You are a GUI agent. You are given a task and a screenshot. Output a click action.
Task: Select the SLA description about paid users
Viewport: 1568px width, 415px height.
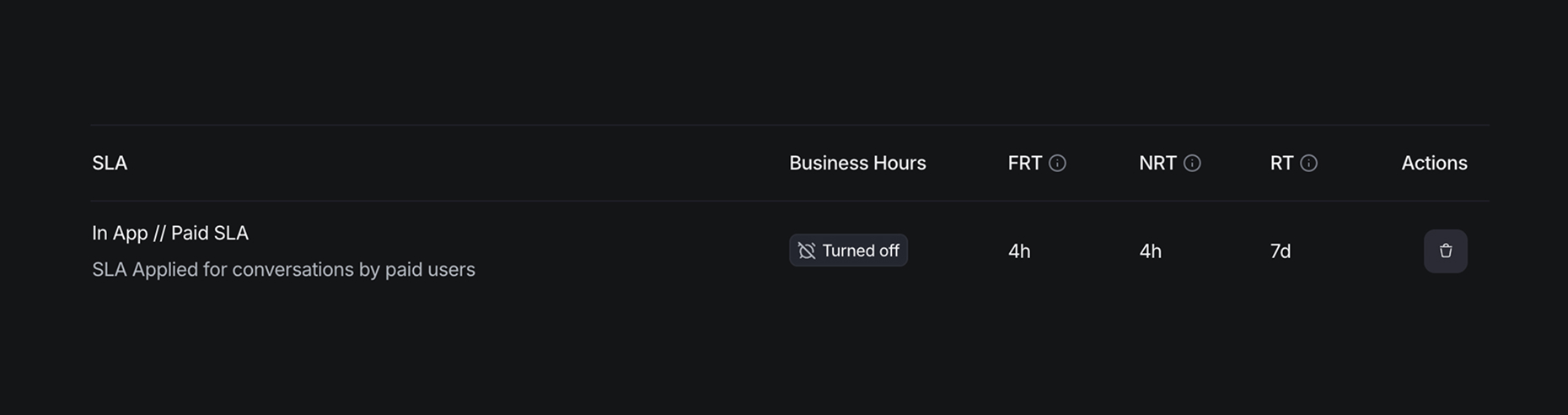click(283, 270)
